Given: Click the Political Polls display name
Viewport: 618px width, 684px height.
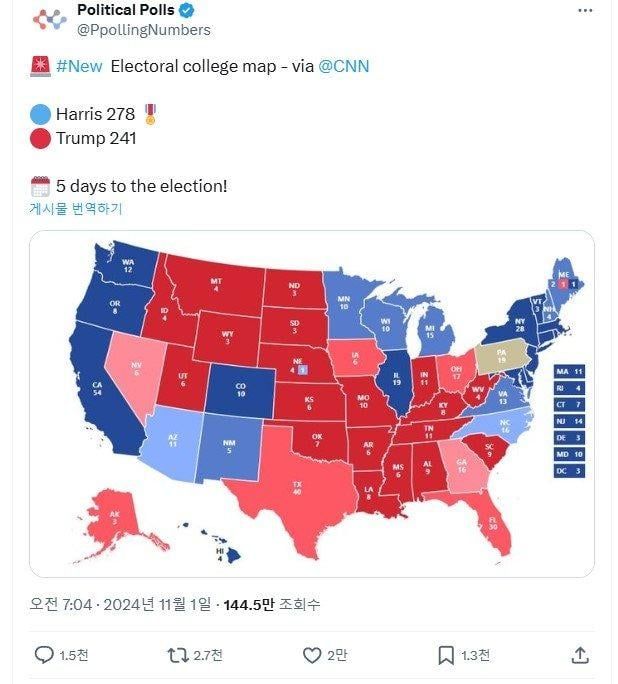Looking at the screenshot, I should coord(125,10).
